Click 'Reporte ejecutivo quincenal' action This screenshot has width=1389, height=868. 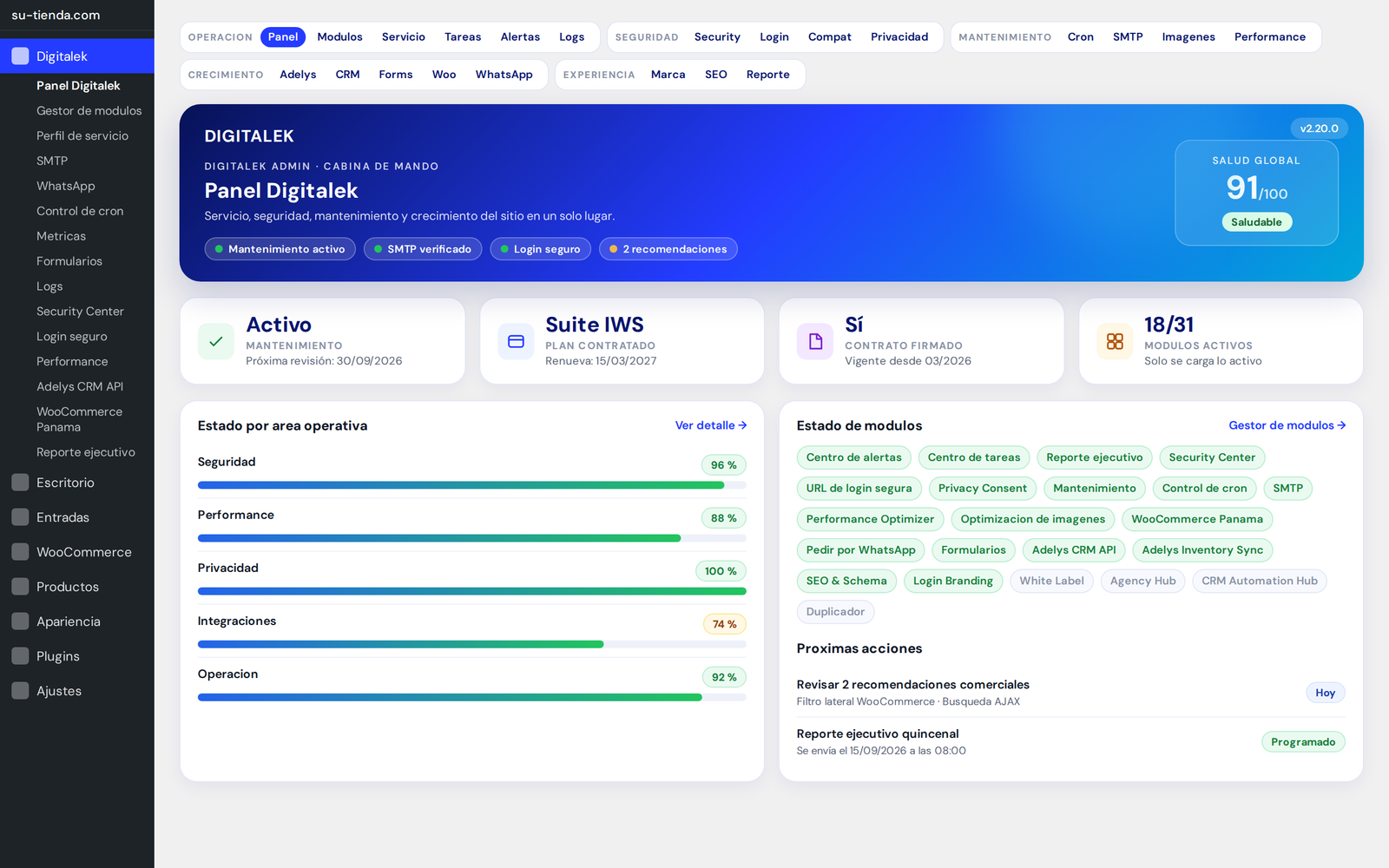pyautogui.click(x=878, y=734)
